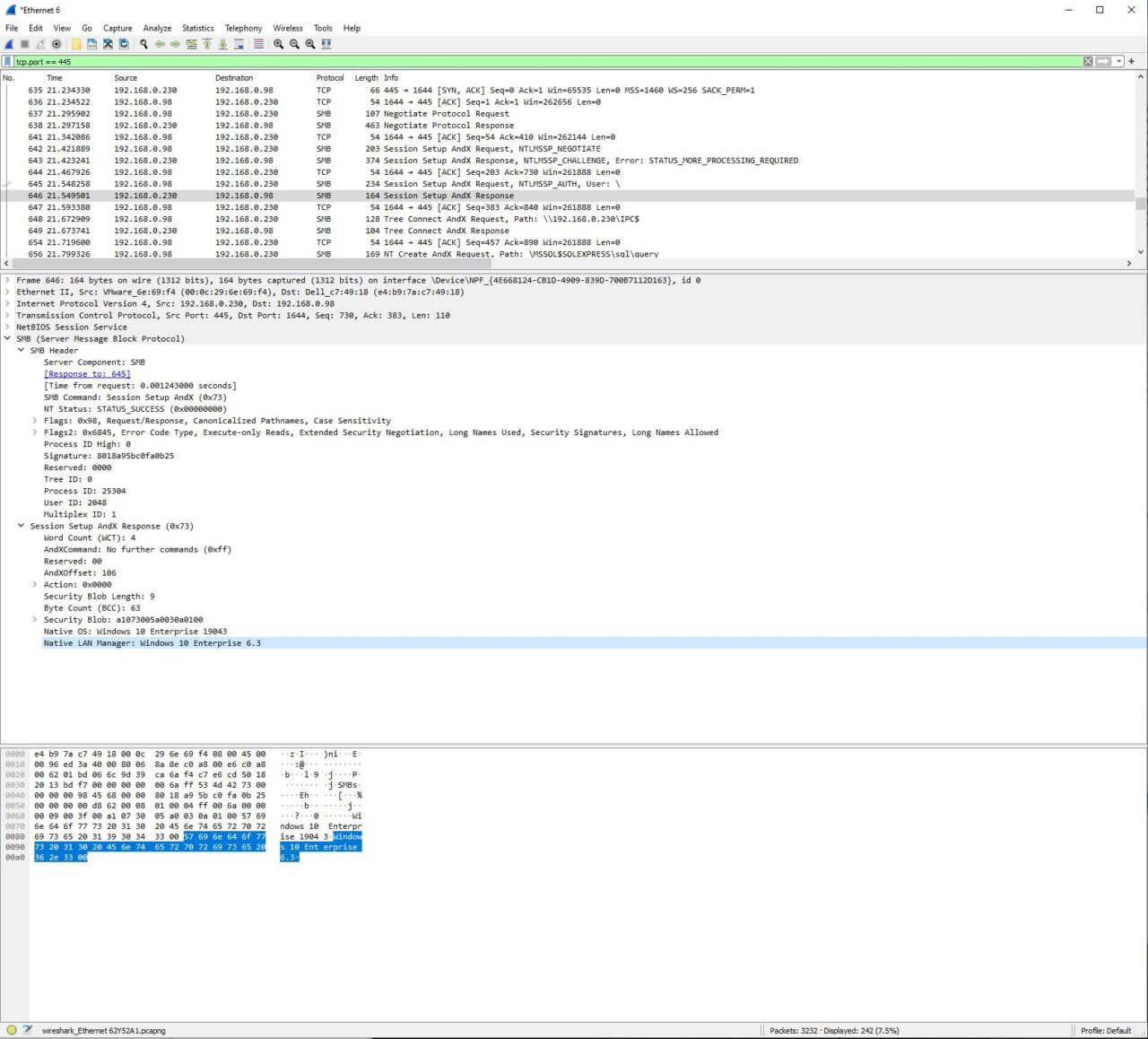Open the Capture menu

pos(117,28)
